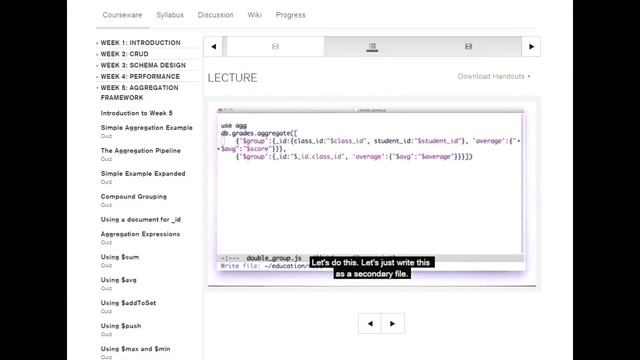Open the Wiki tab
The width and height of the screenshot is (640, 360).
coord(254,15)
